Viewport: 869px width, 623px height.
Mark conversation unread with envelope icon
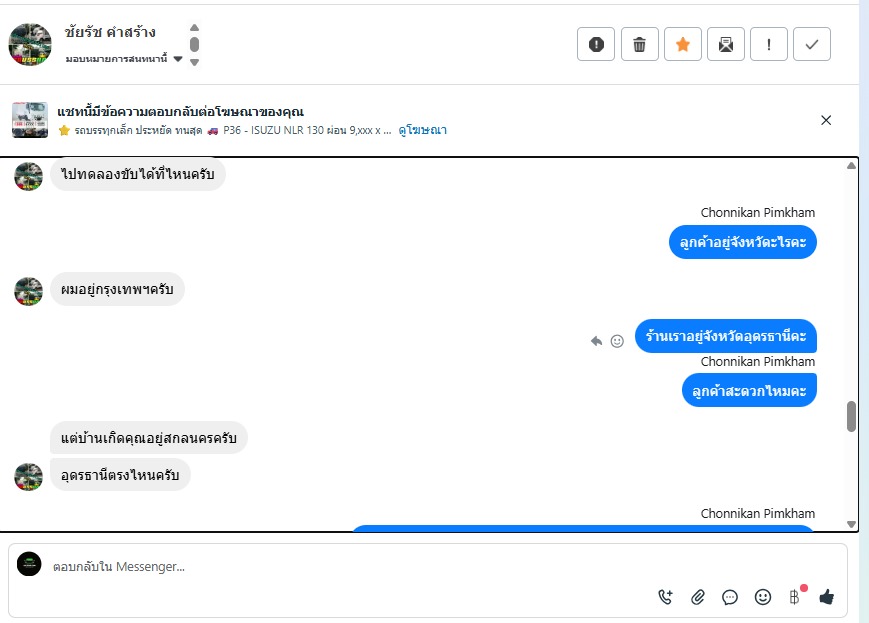(726, 44)
